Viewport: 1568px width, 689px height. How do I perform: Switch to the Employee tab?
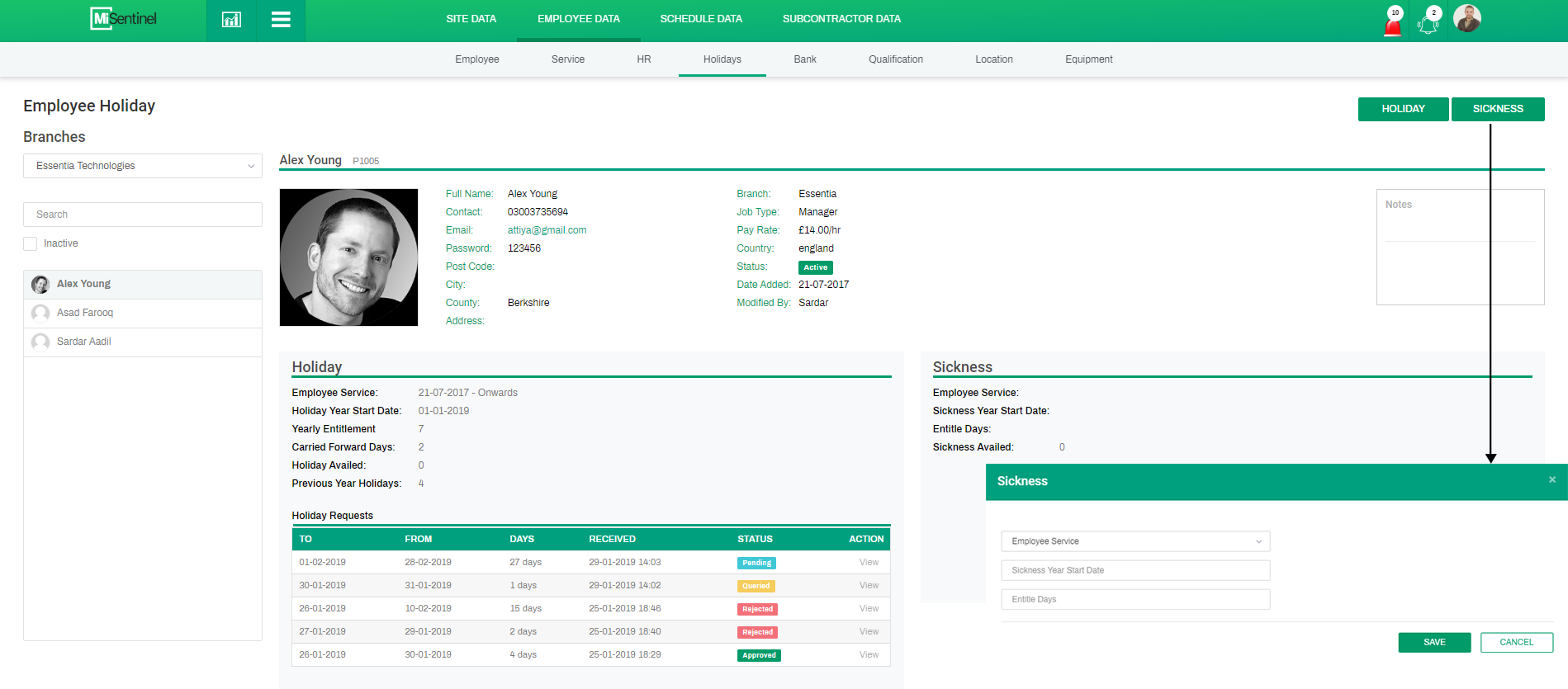477,59
